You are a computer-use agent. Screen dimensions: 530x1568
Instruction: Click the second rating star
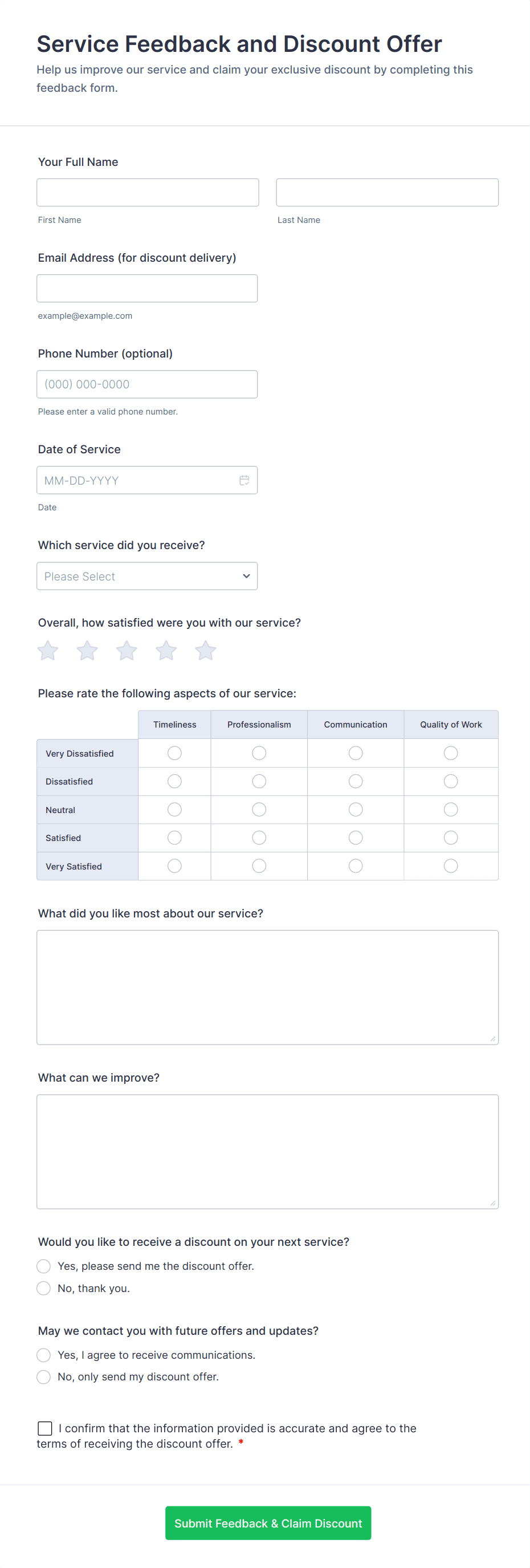click(x=87, y=651)
